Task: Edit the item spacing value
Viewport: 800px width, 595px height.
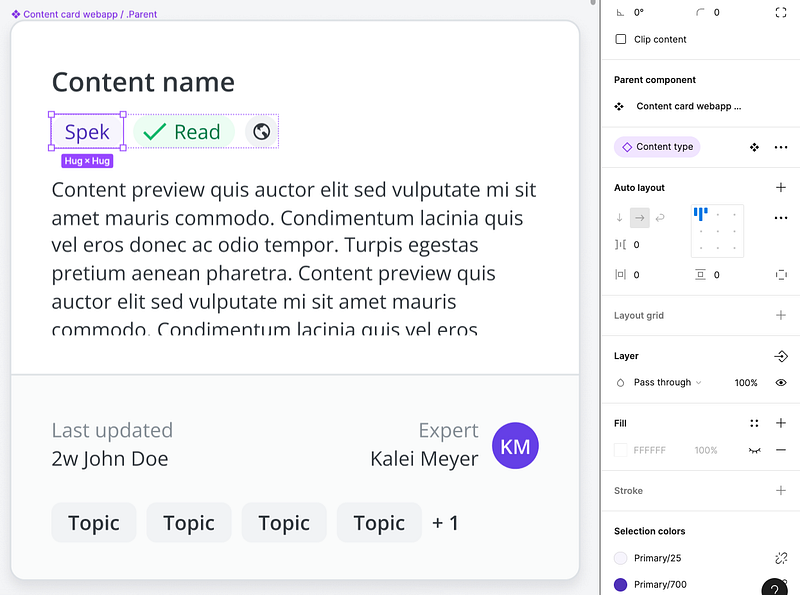Action: click(636, 245)
